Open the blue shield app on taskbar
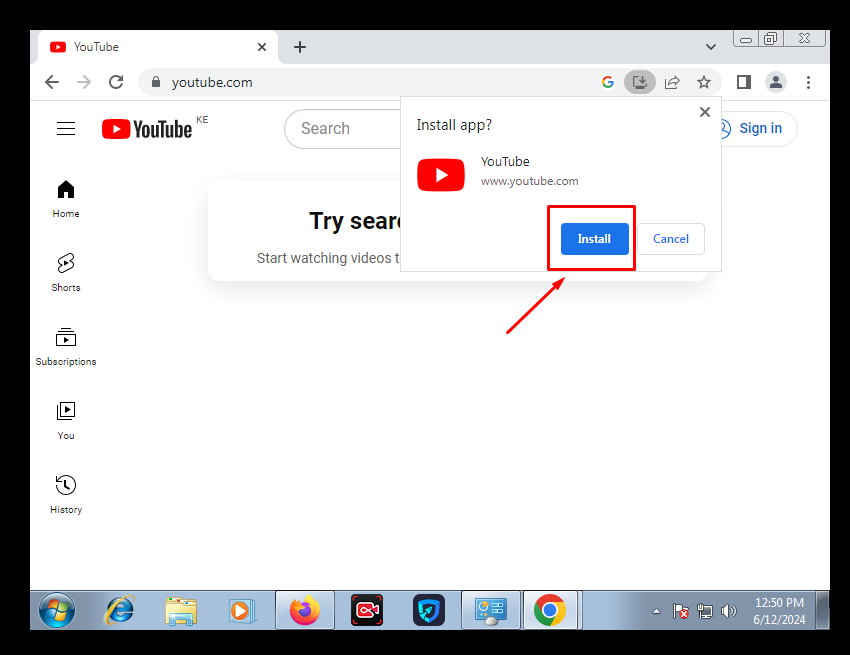Image resolution: width=850 pixels, height=655 pixels. tap(429, 611)
